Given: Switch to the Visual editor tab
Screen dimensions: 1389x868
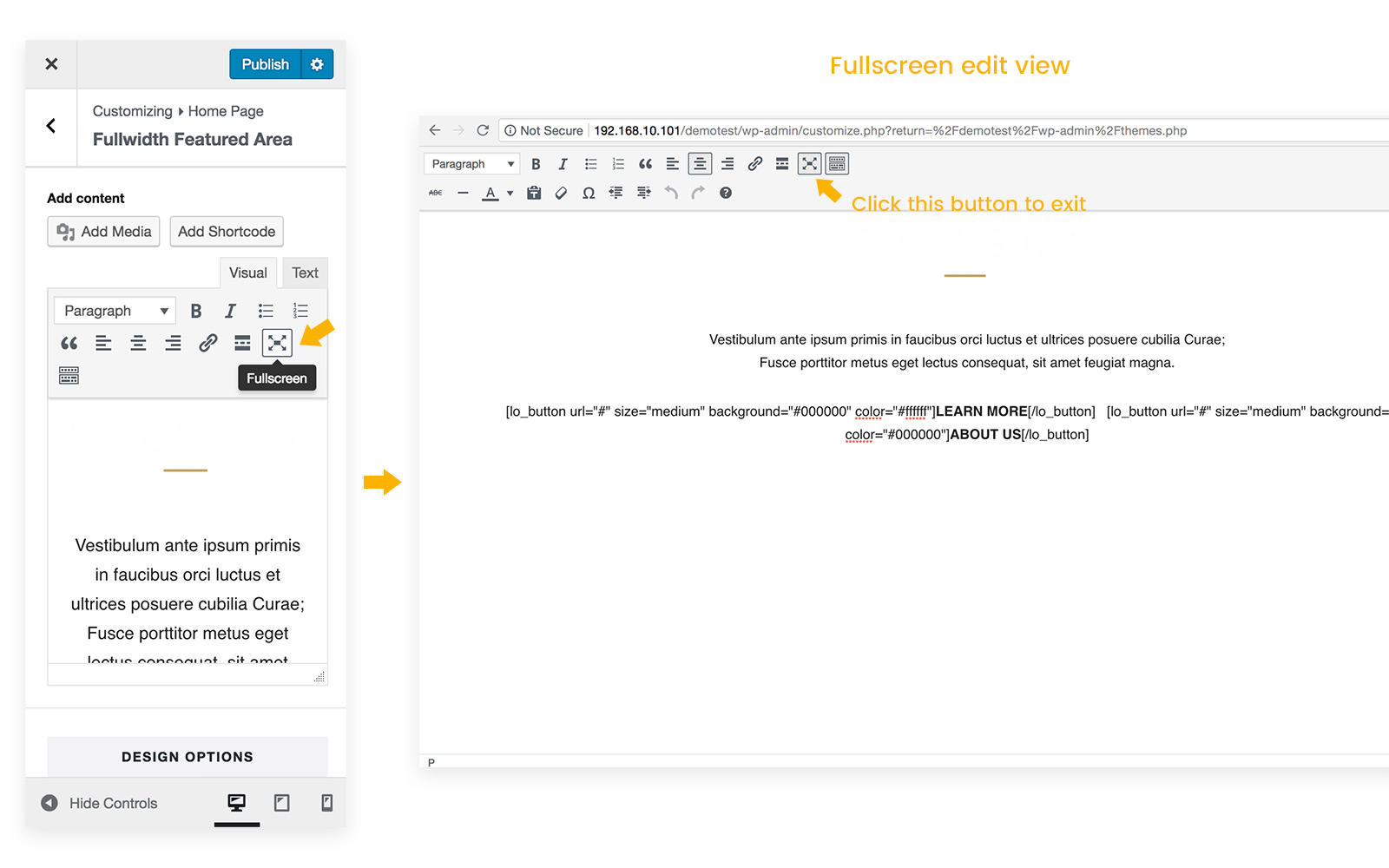Looking at the screenshot, I should [247, 273].
